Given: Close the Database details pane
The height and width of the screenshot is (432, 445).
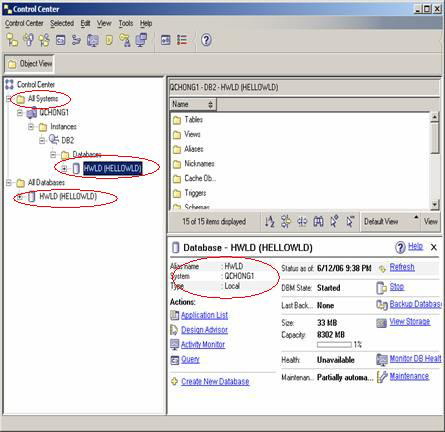Looking at the screenshot, I should tap(434, 247).
